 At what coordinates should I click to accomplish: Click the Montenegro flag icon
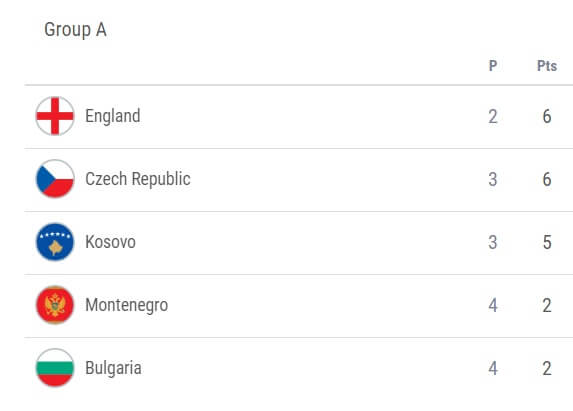55,305
